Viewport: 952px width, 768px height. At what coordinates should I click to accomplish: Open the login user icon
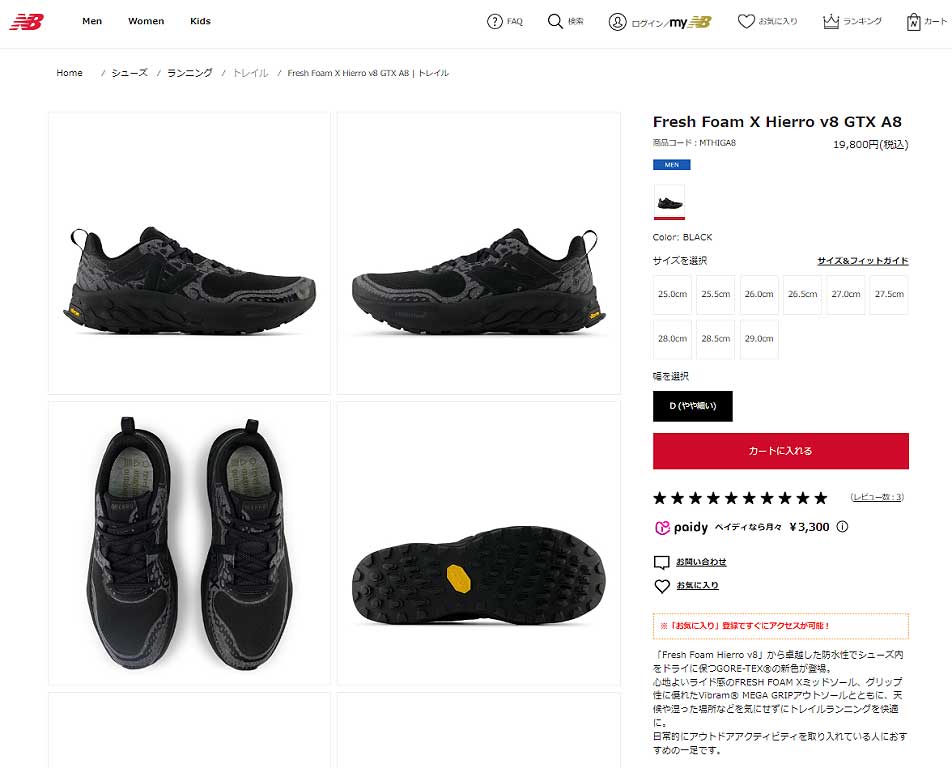pyautogui.click(x=617, y=22)
